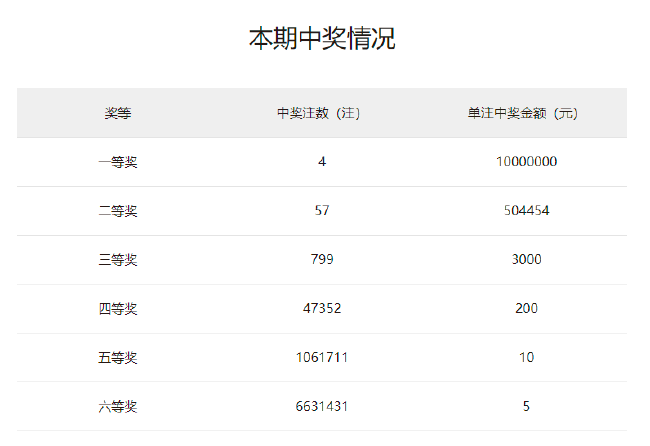The image size is (650, 446).
Task: Select the 六等奖 row label
Action: coord(118,407)
